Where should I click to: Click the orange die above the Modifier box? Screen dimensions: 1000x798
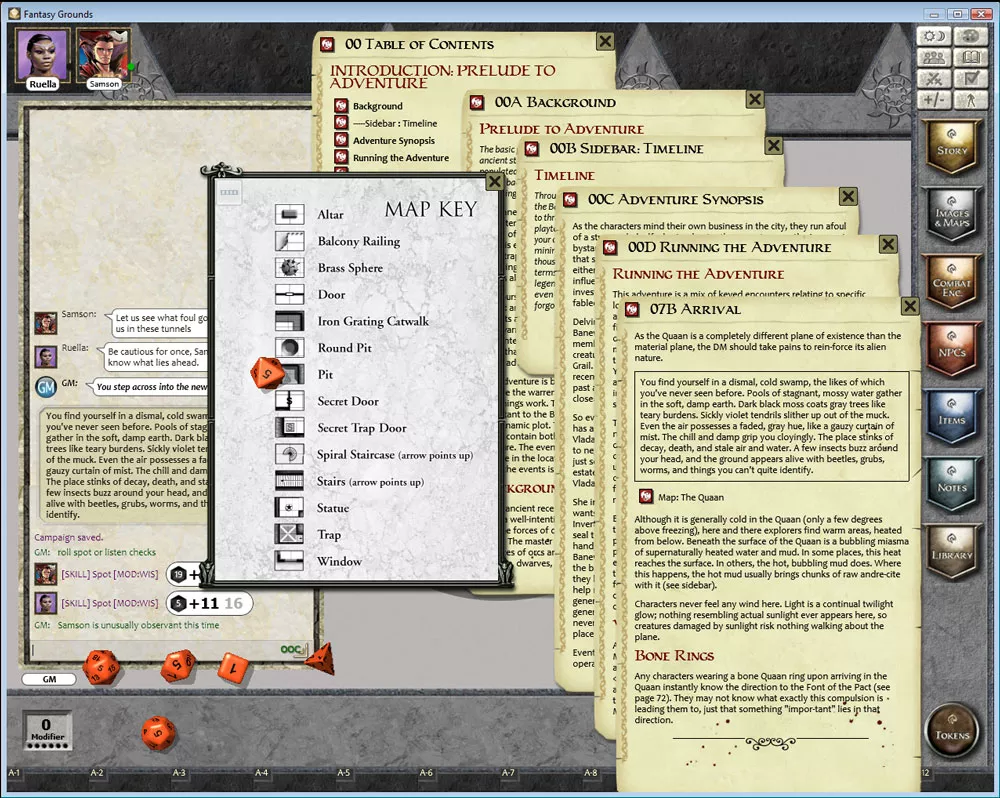point(158,733)
